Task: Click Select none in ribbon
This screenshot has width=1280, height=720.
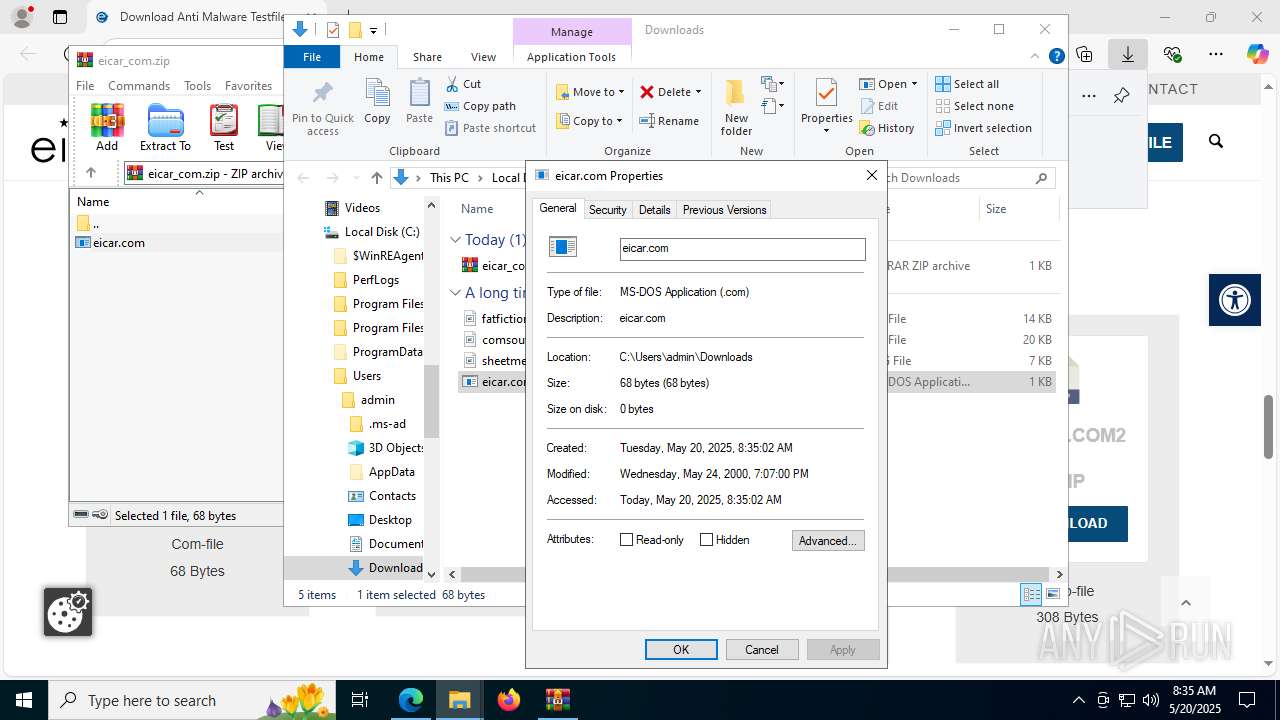Action: click(x=974, y=106)
